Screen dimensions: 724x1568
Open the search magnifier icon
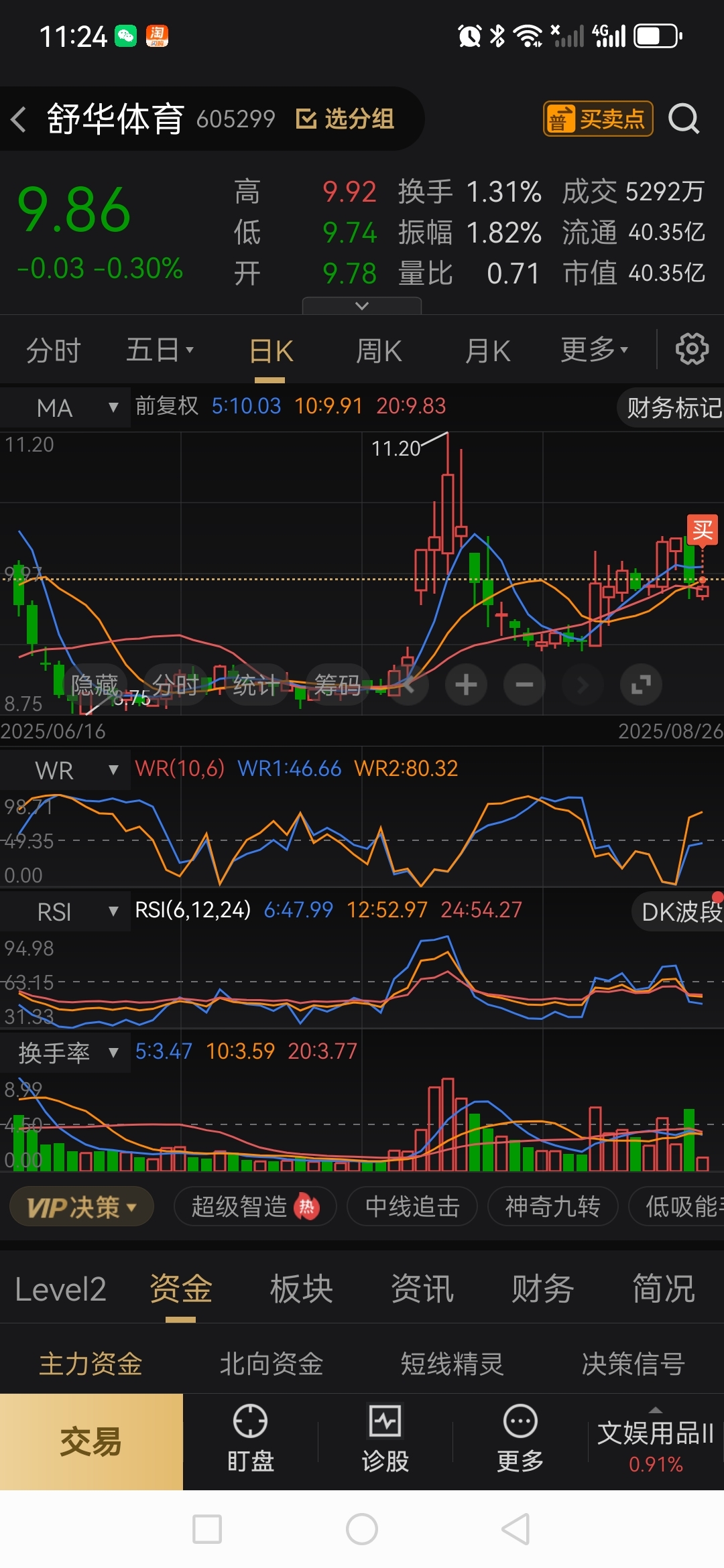684,119
